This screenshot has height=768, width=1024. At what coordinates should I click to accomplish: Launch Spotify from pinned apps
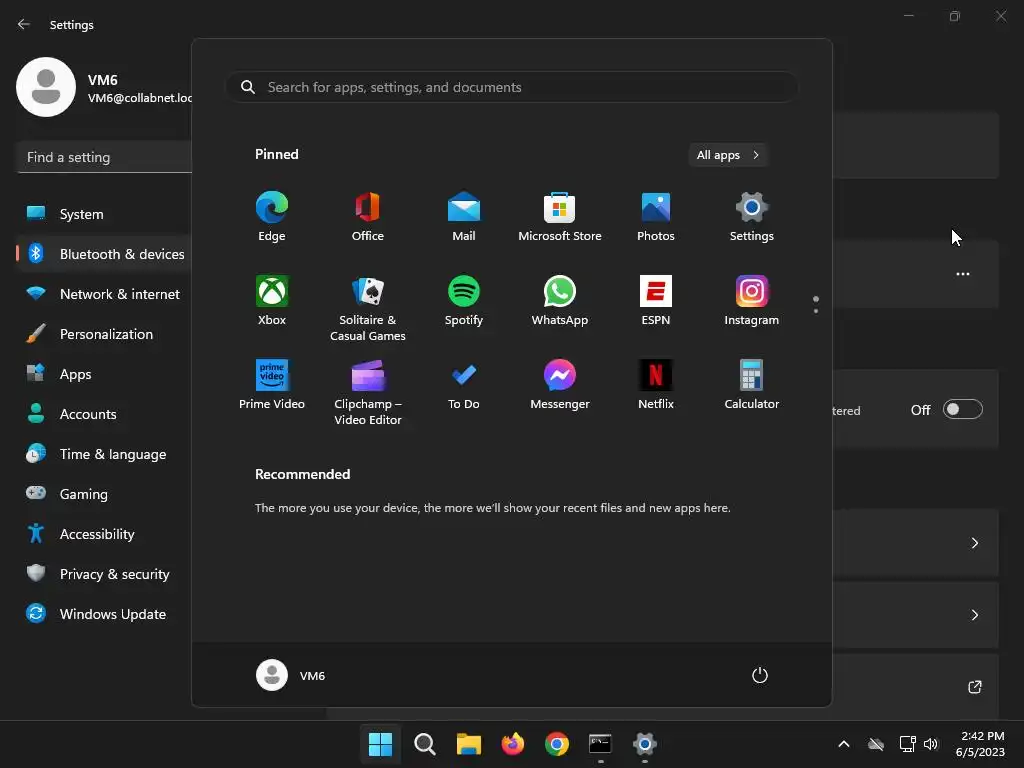(464, 301)
